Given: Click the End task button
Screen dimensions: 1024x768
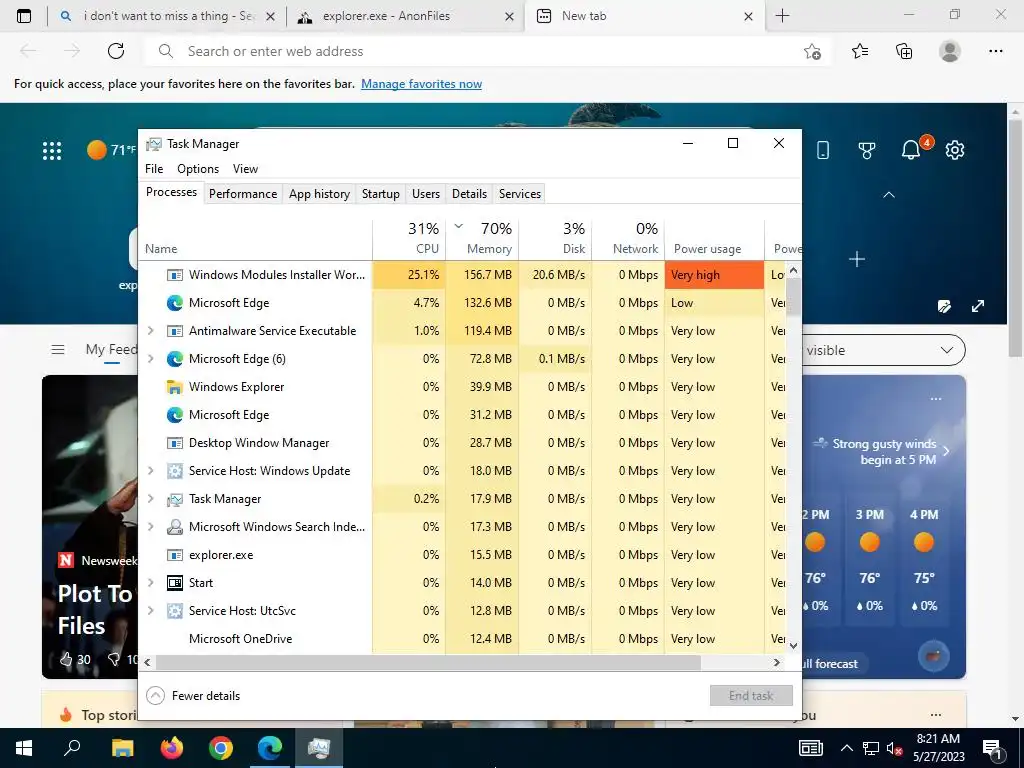Looking at the screenshot, I should [x=751, y=696].
